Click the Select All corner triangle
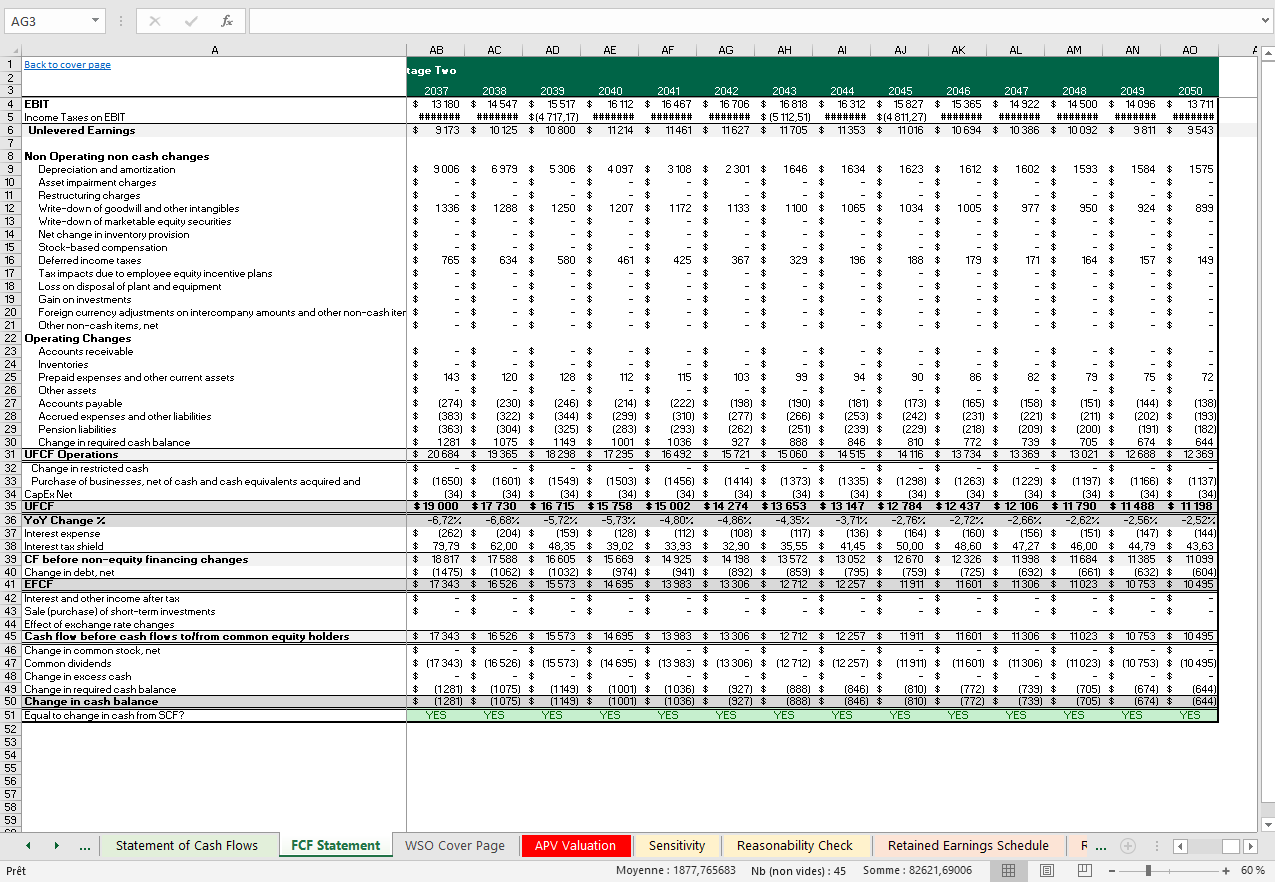 pyautogui.click(x=11, y=50)
